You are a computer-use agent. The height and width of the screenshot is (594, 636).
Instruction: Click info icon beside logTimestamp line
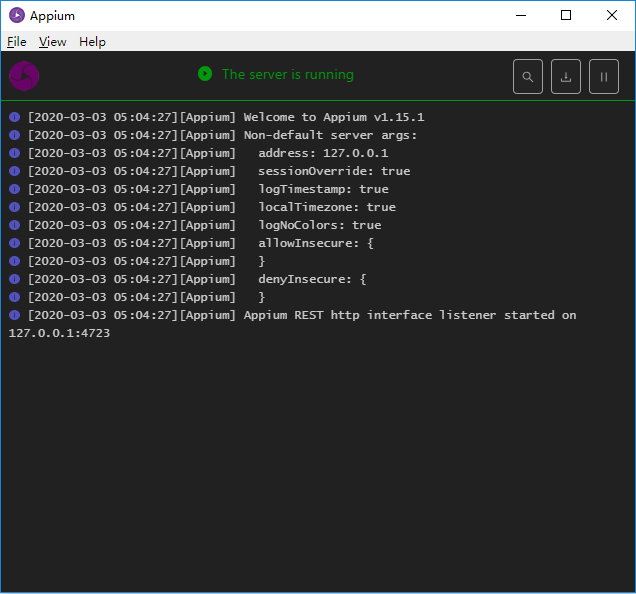[x=15, y=189]
